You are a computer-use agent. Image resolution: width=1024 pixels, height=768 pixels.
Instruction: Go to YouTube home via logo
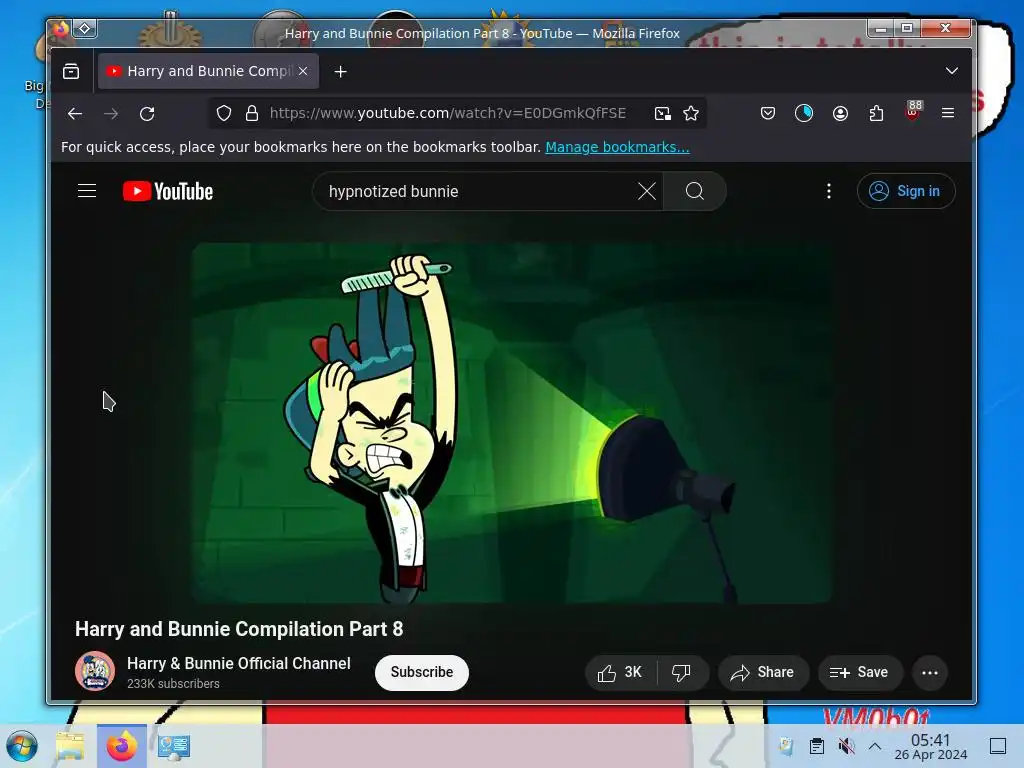pos(168,191)
